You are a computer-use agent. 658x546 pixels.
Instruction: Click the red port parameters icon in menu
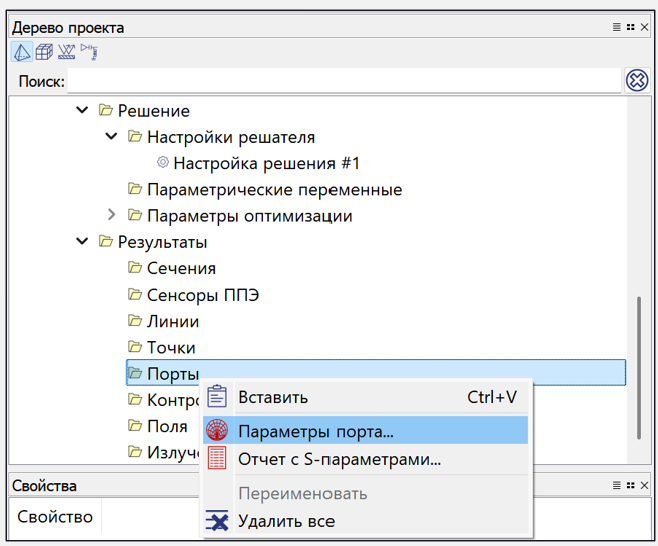217,431
